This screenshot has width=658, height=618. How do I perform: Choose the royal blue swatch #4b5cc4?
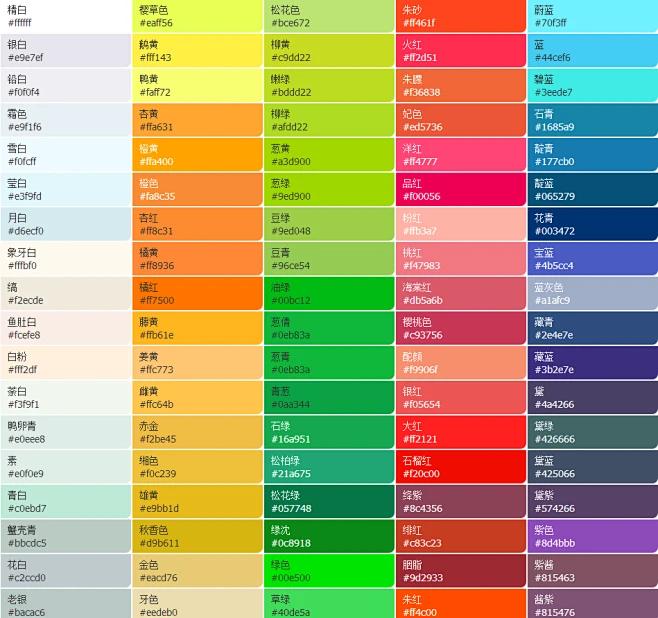point(592,259)
